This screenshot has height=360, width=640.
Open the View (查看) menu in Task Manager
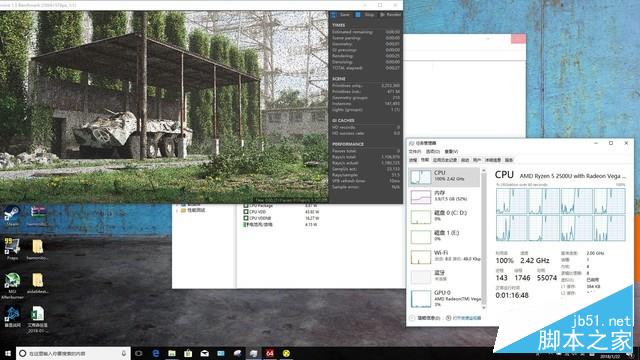[451, 151]
